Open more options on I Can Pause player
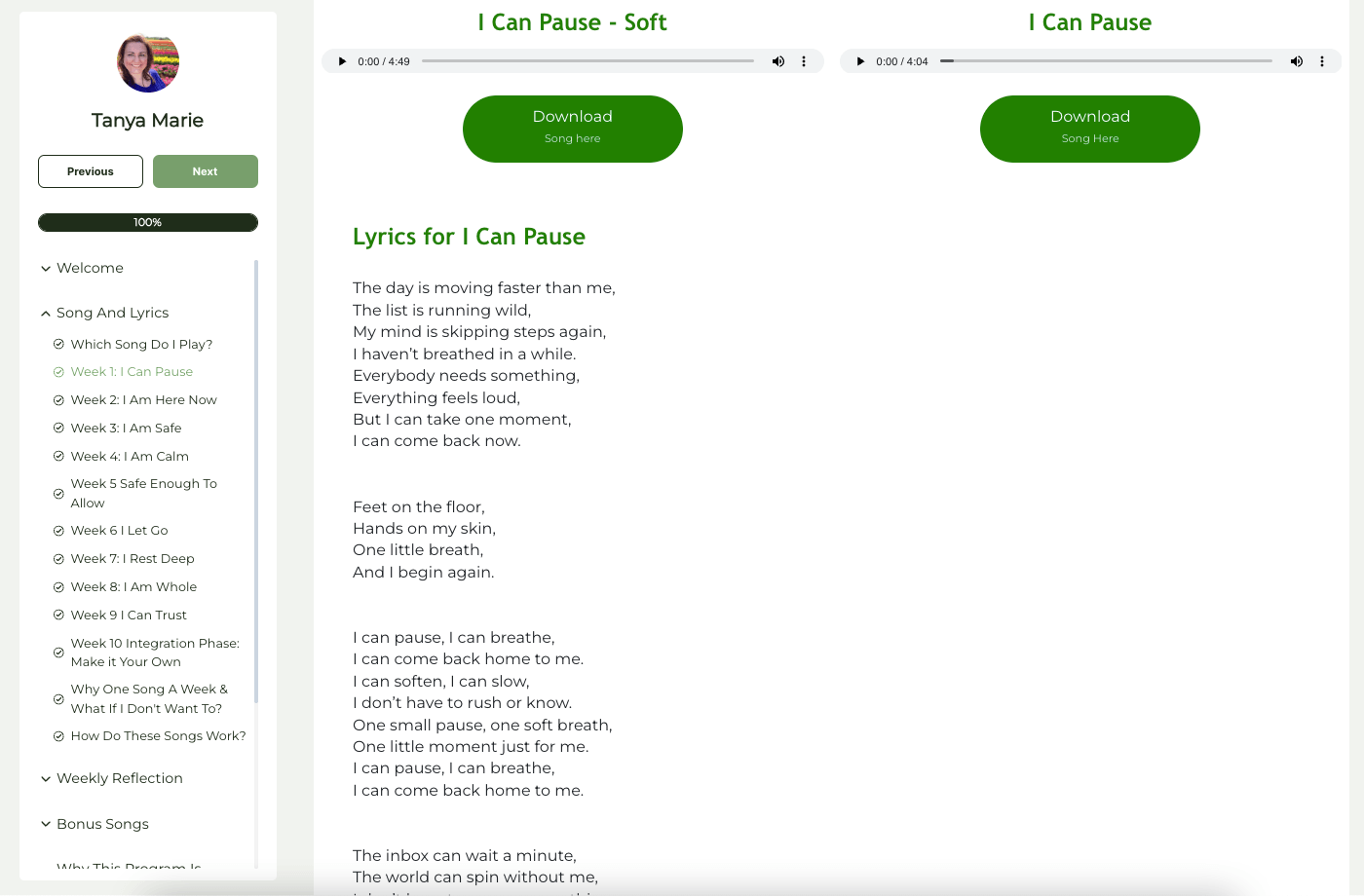This screenshot has width=1364, height=896. [x=1322, y=61]
